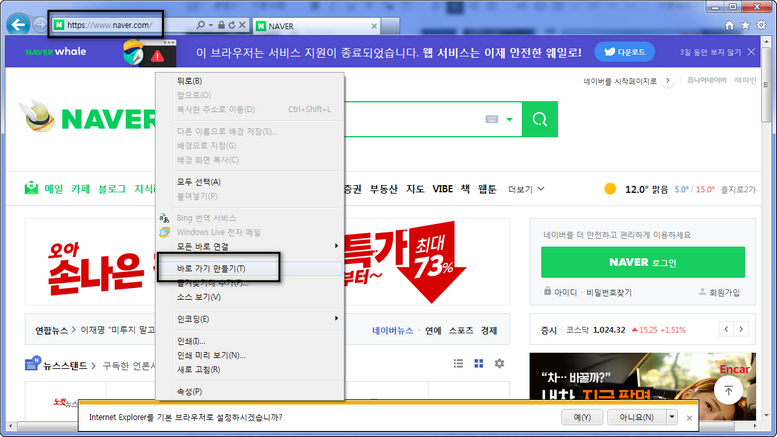The width and height of the screenshot is (777, 437).
Task: Select 인쇄(I)... menu item
Action: coord(250,341)
